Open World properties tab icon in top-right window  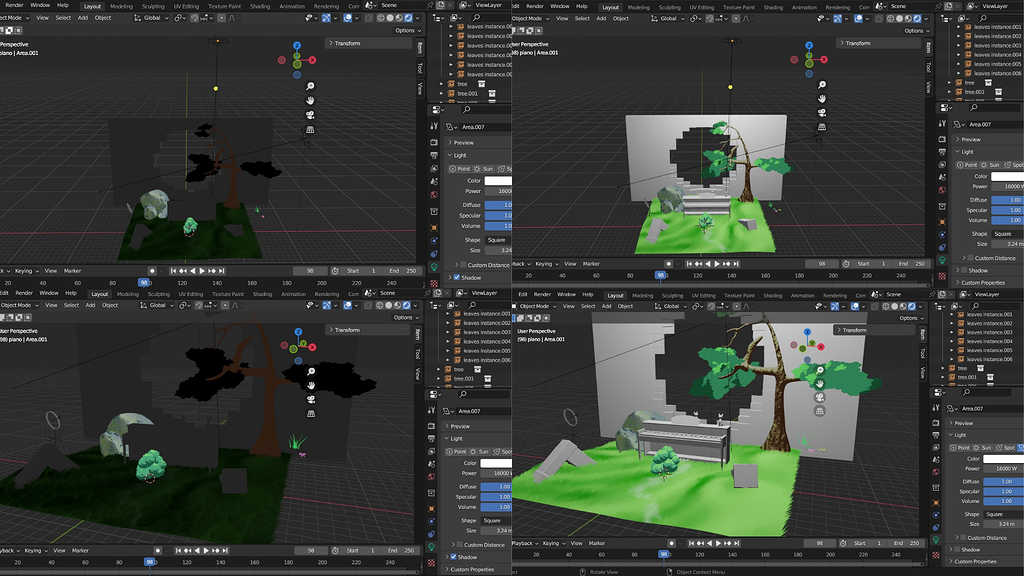click(942, 190)
